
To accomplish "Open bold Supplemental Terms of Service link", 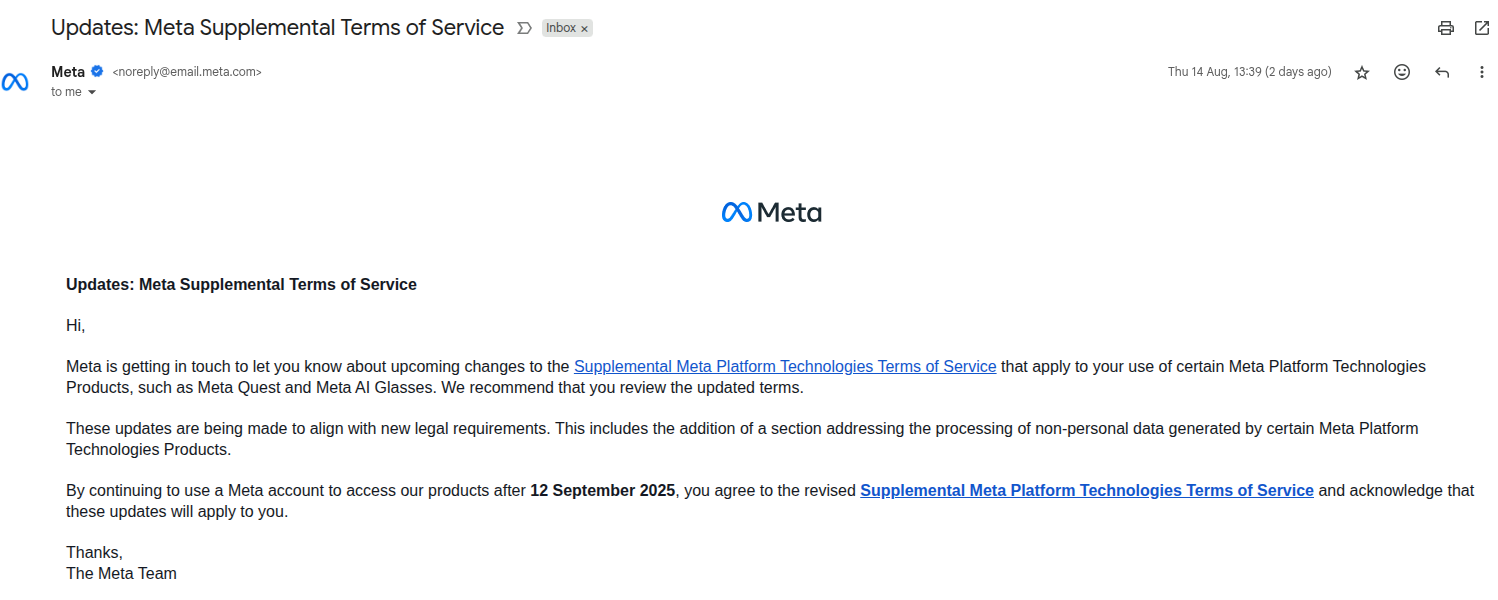I will click(x=1087, y=490).
